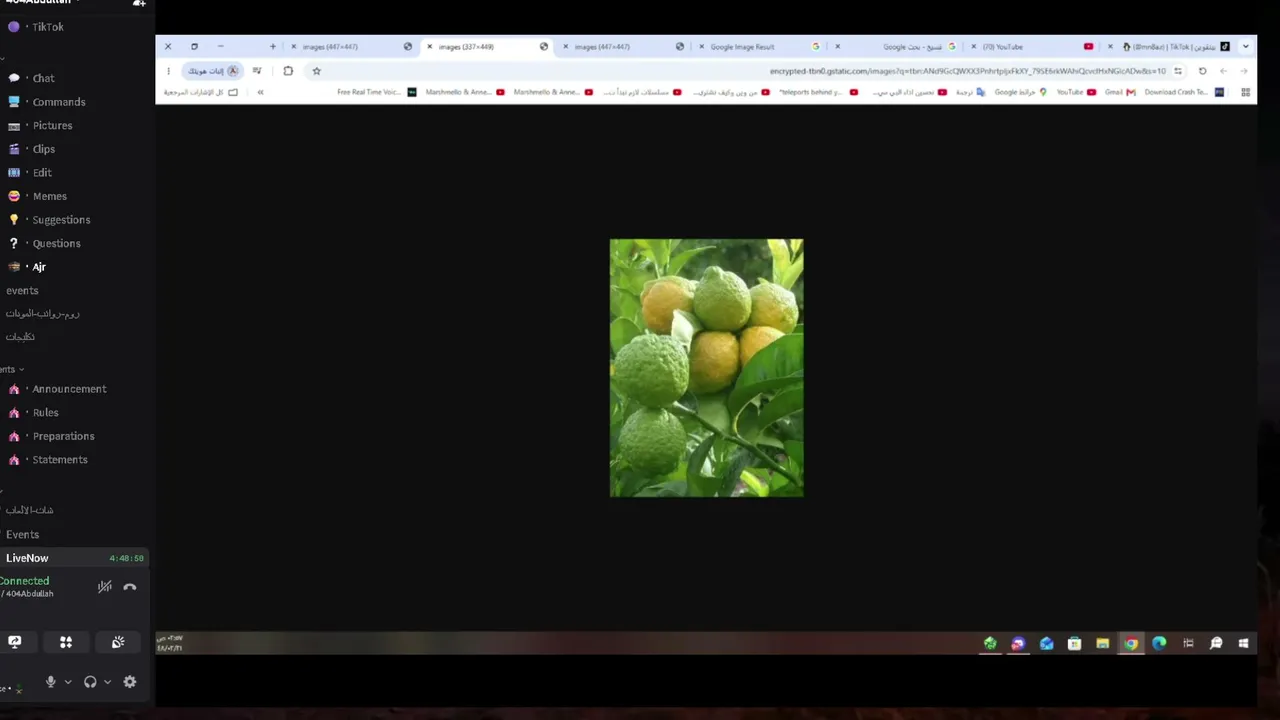Open the Preparations channel
Viewport: 1280px width, 720px height.
click(63, 436)
